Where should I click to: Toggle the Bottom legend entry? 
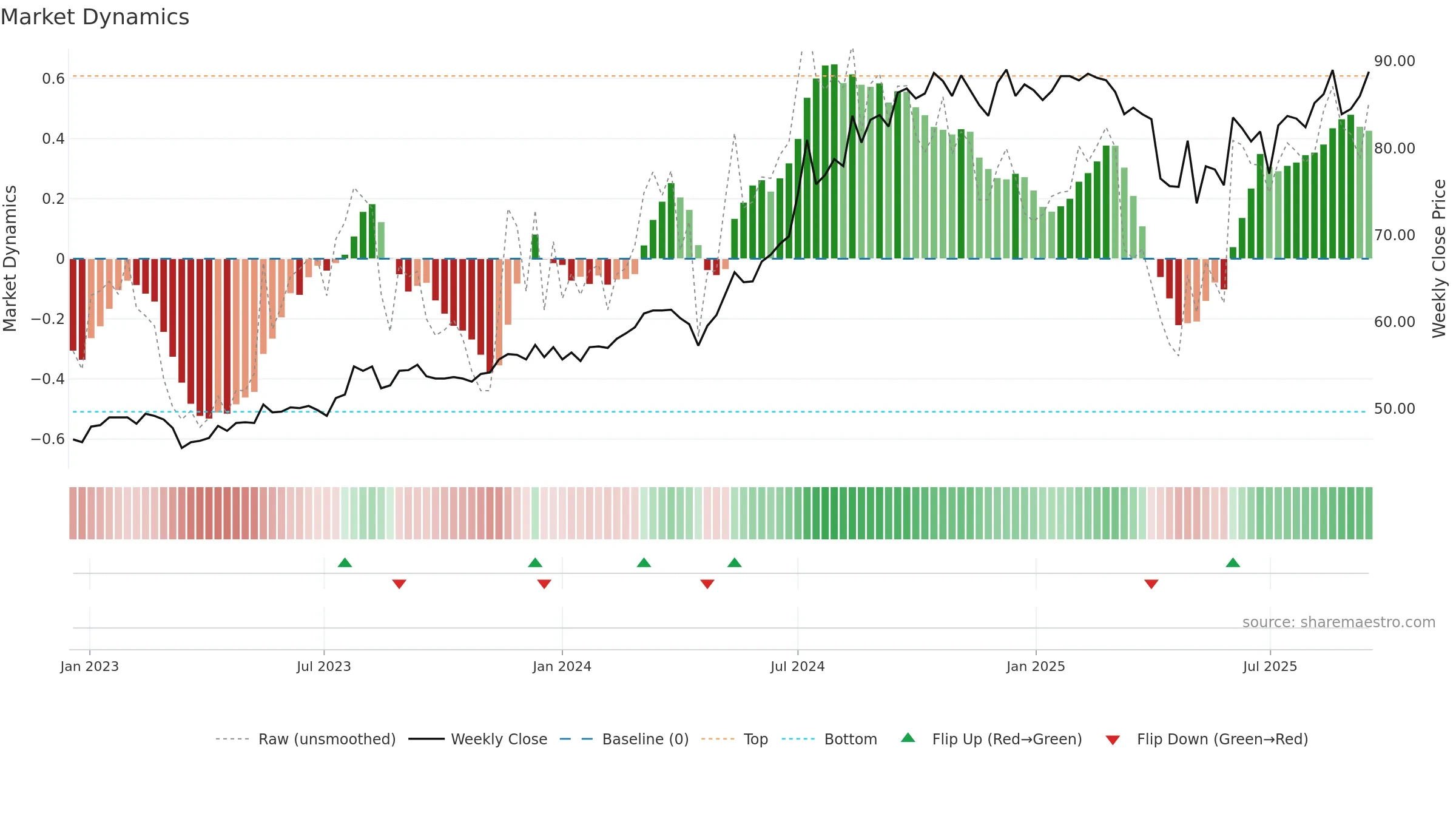(x=829, y=739)
